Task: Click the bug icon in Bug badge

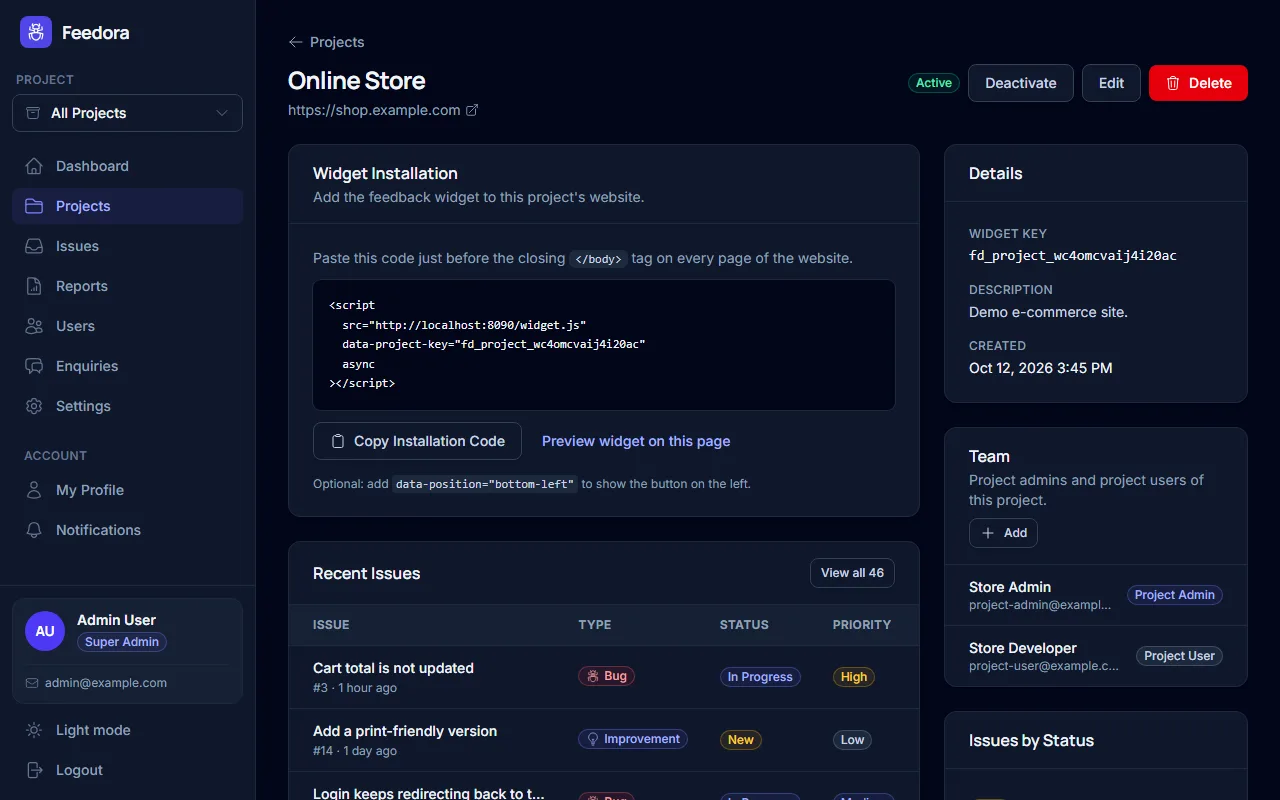Action: pos(592,676)
